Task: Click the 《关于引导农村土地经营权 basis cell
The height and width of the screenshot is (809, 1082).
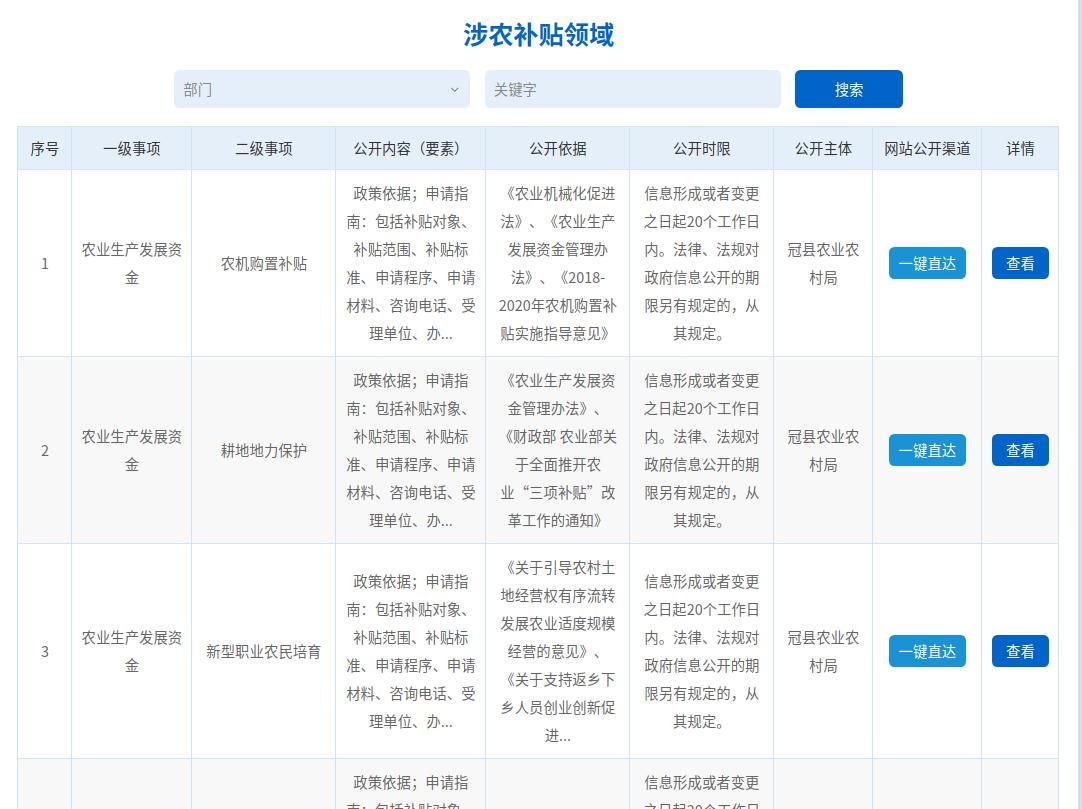Action: 558,652
